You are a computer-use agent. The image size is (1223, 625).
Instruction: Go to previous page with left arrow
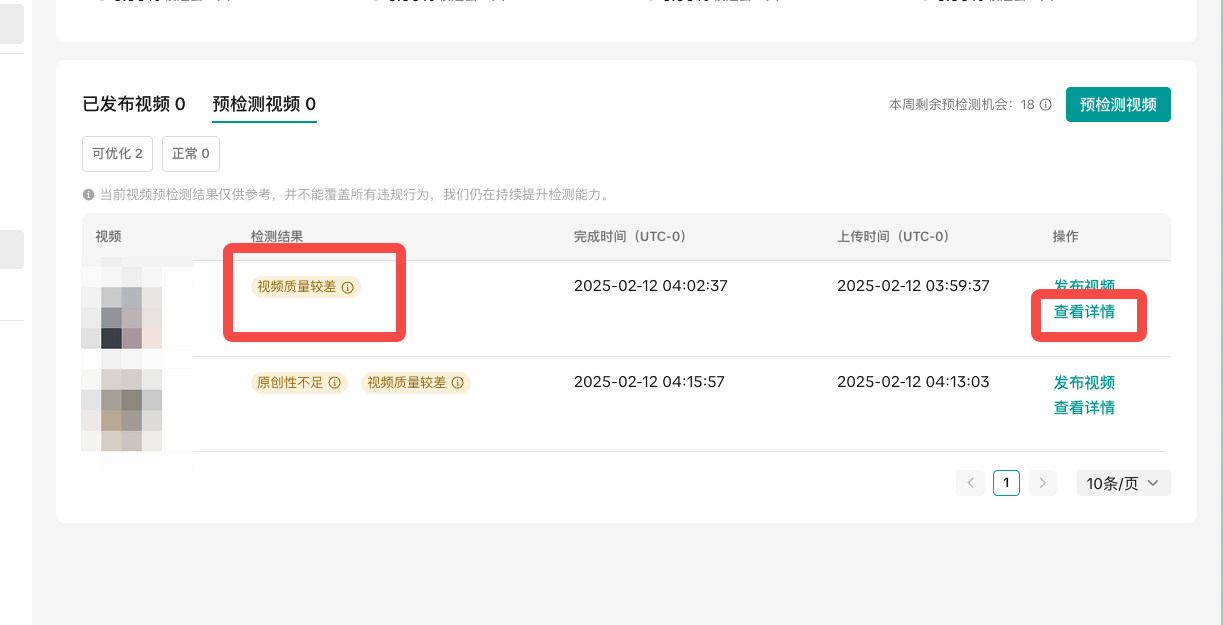970,483
